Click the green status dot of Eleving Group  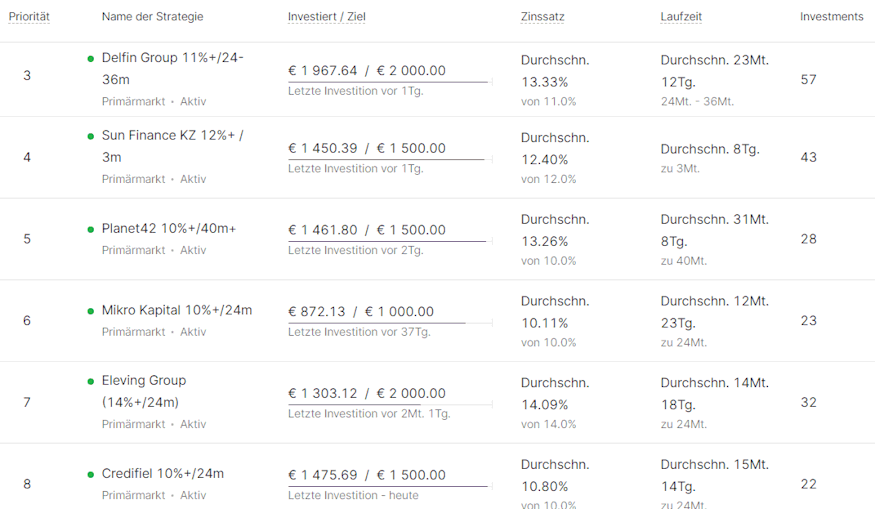coord(90,381)
